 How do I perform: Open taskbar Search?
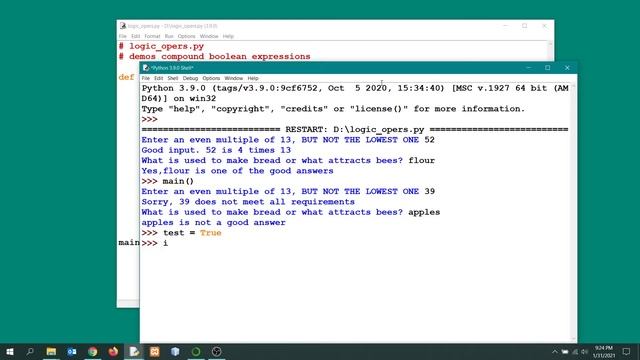[x=30, y=351]
